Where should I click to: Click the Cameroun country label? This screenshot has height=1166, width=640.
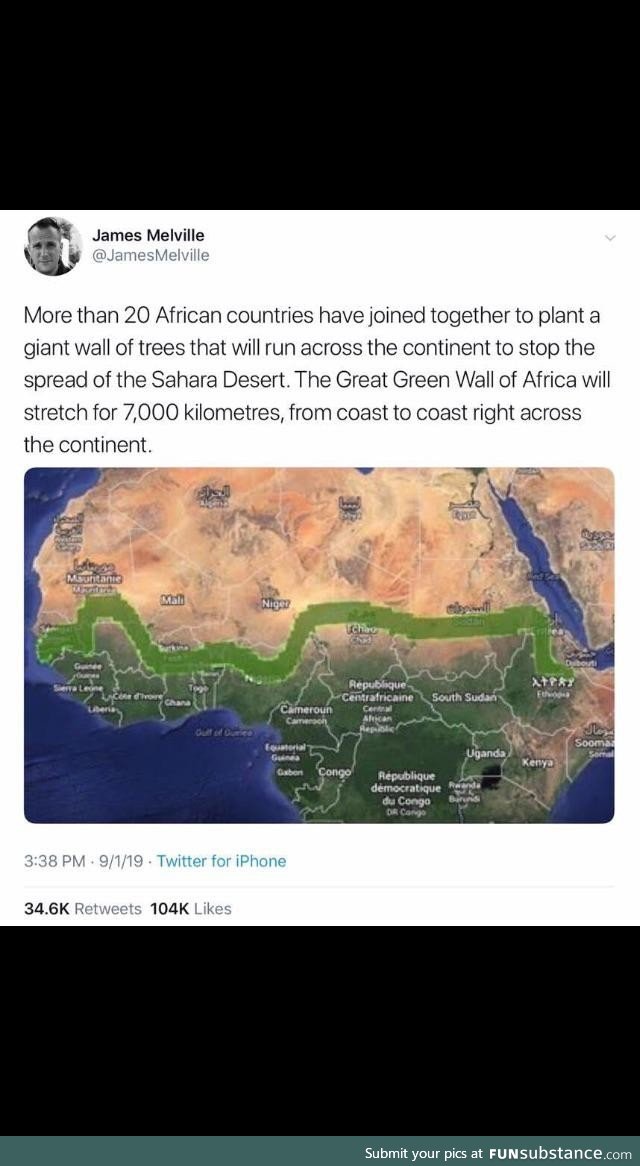click(306, 710)
